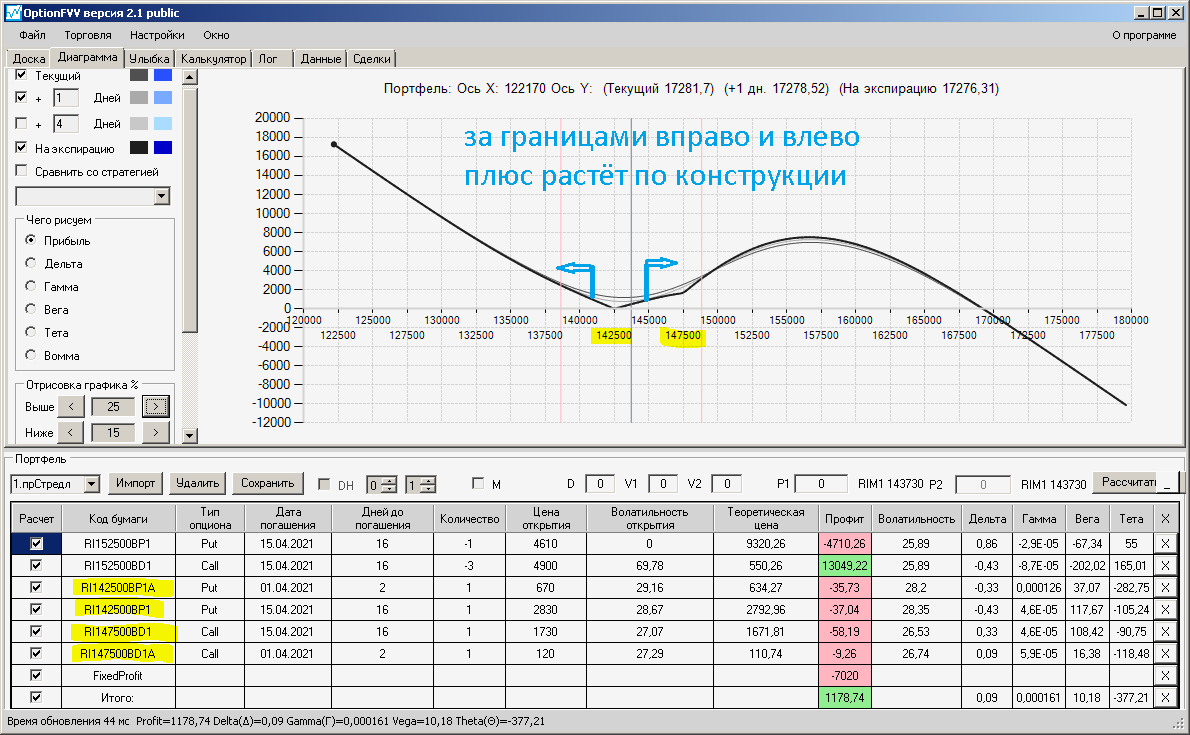1190x735 pixels.
Task: Click the Удалить button
Action: click(x=197, y=483)
